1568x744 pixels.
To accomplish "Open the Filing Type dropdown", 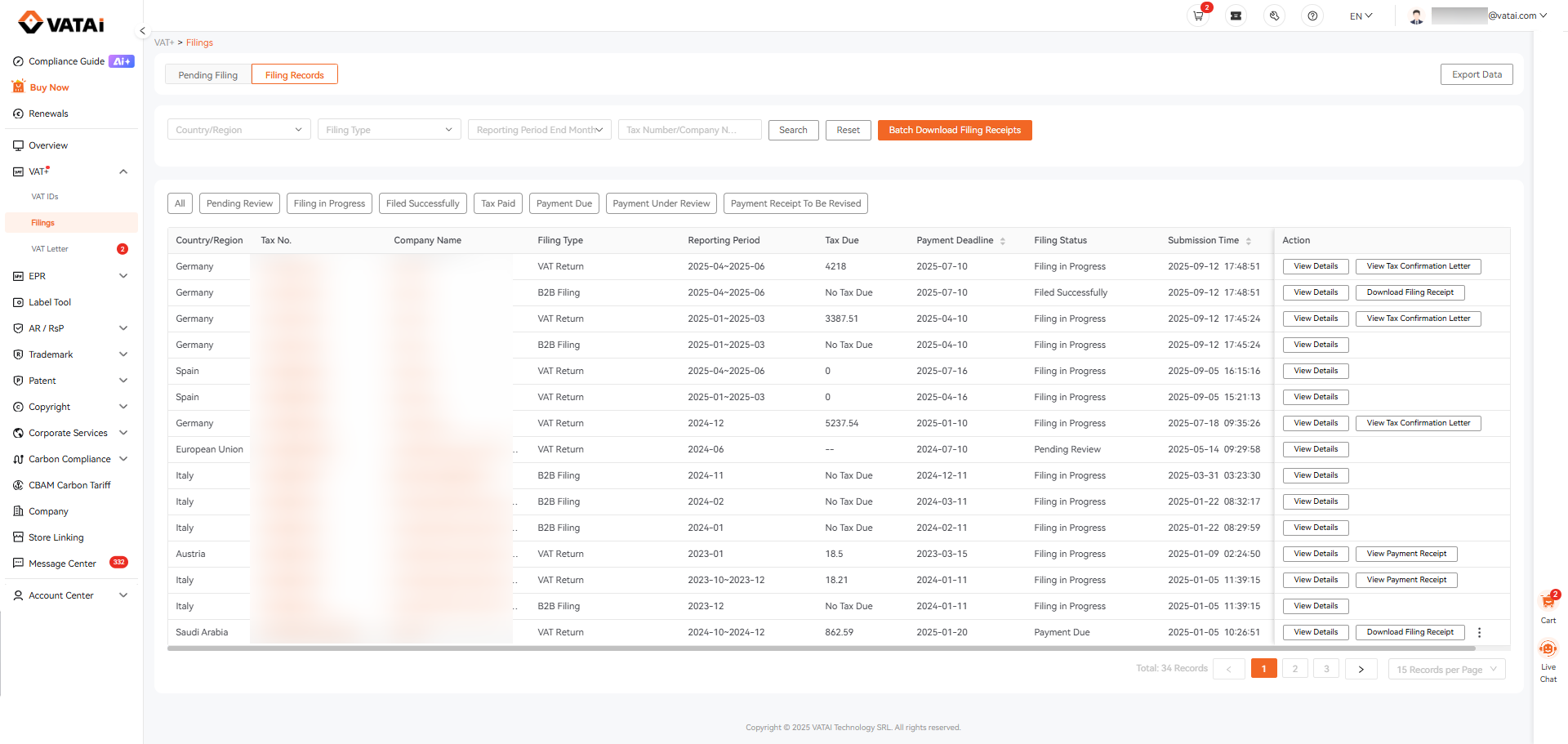I will [389, 130].
